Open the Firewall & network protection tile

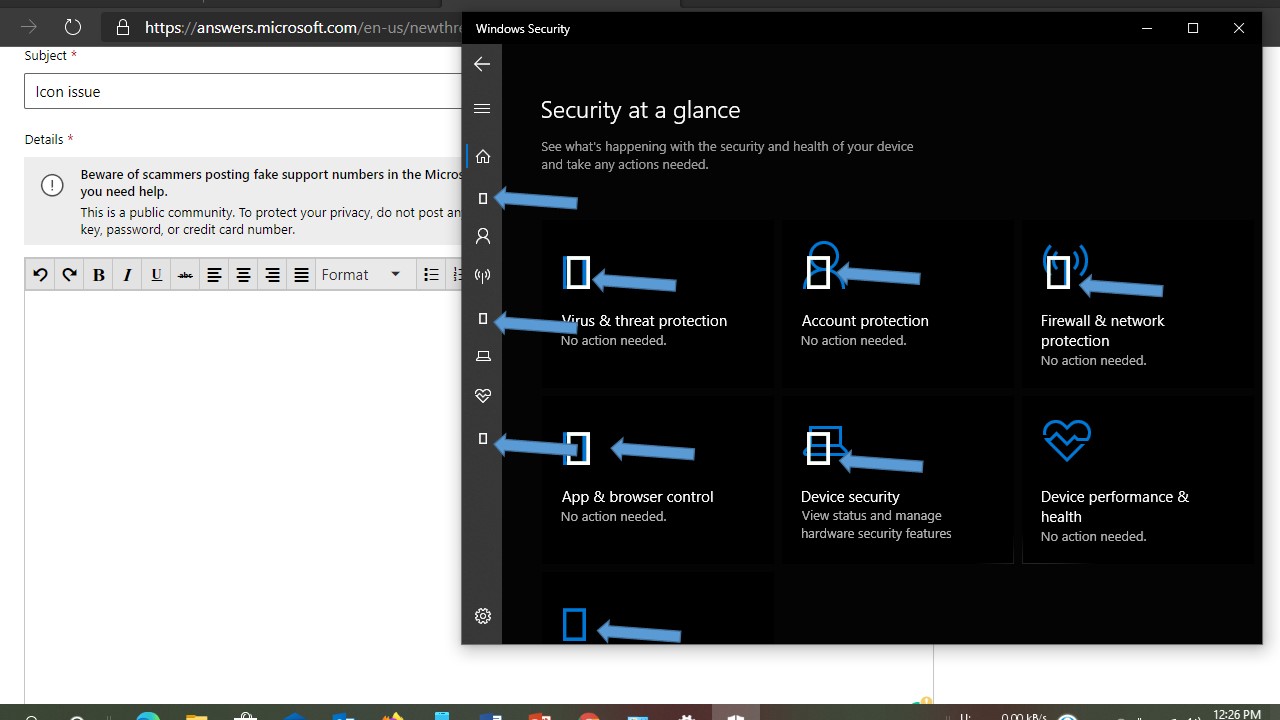[x=1137, y=304]
